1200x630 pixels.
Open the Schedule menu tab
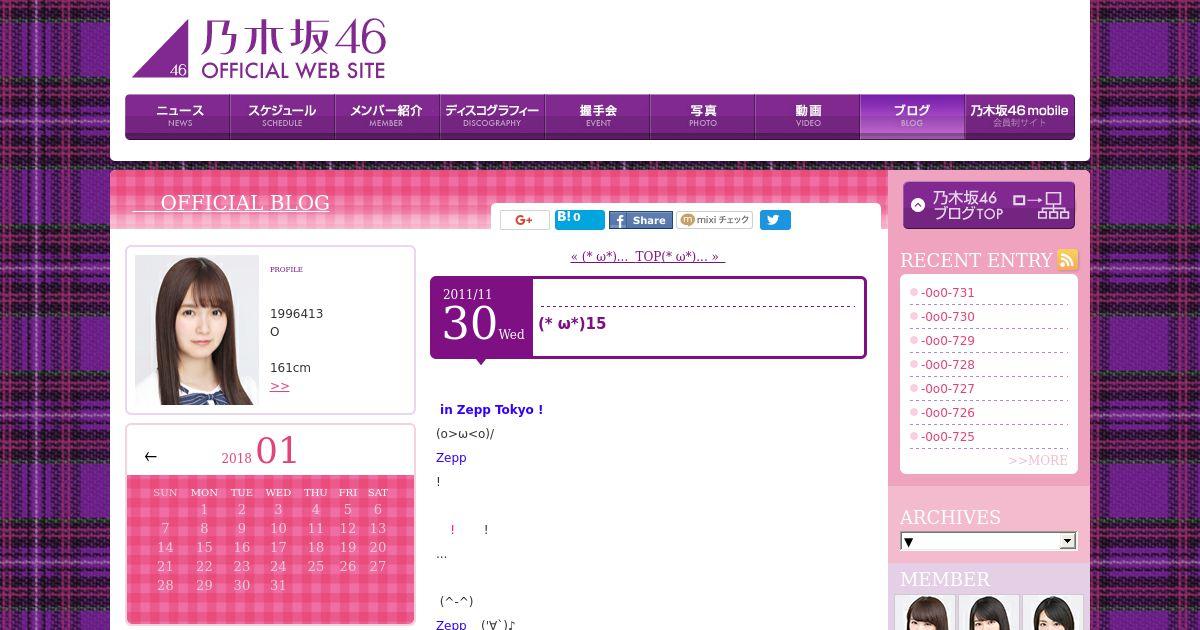282,116
